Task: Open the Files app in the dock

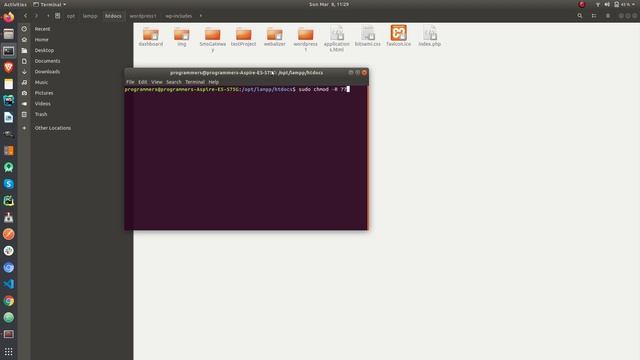Action: tap(9, 34)
